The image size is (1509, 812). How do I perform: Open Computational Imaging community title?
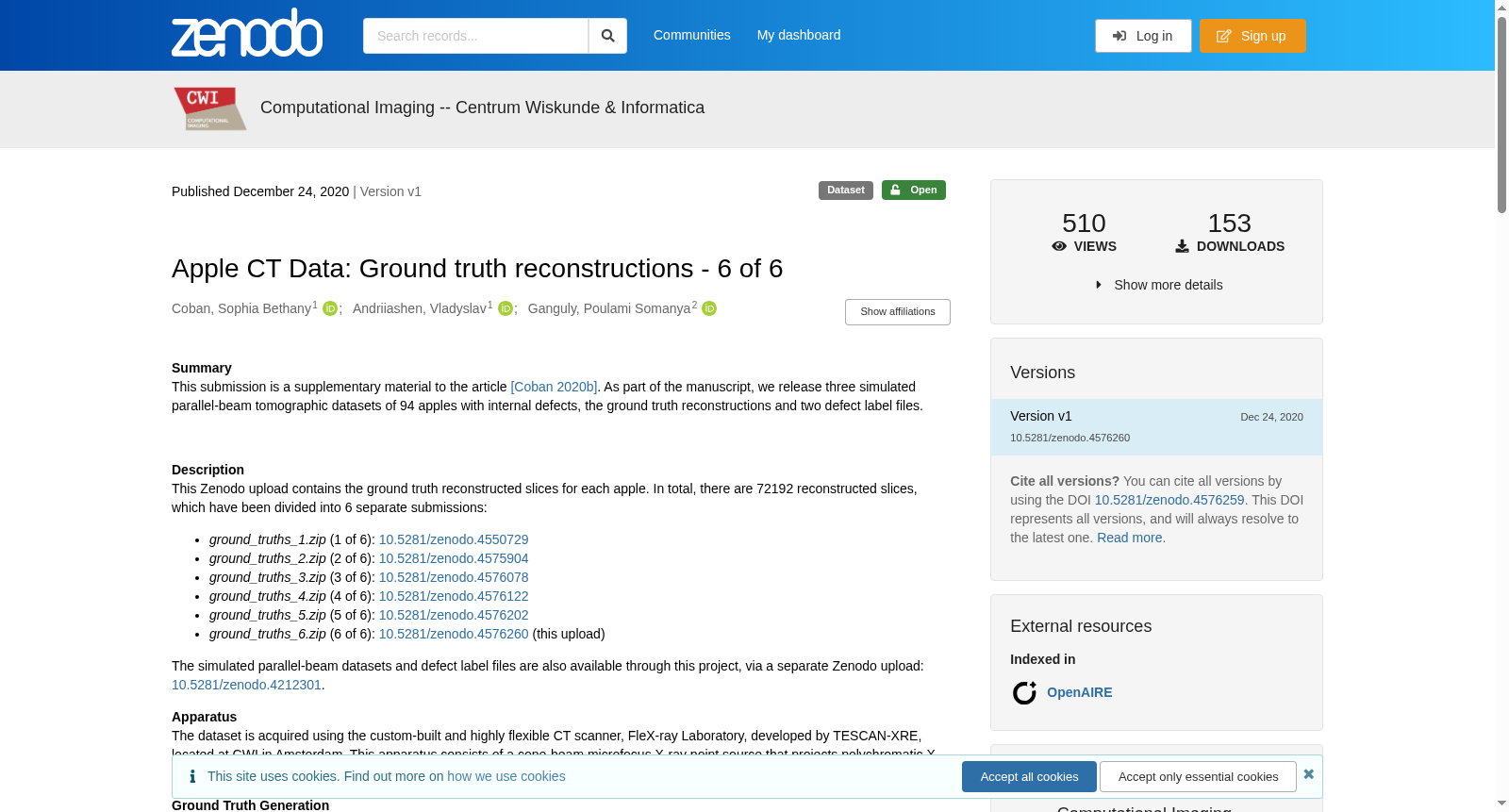[x=482, y=108]
